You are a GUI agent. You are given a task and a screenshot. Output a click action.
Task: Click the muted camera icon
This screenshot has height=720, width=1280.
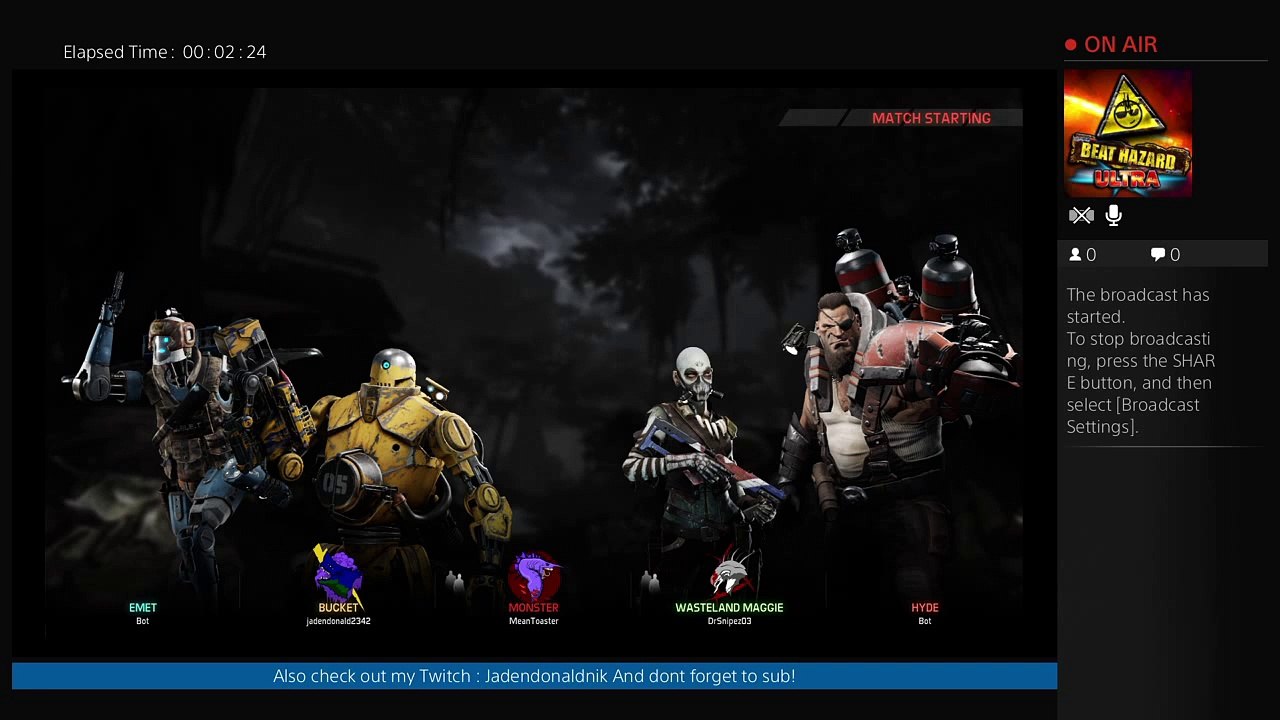pos(1081,216)
